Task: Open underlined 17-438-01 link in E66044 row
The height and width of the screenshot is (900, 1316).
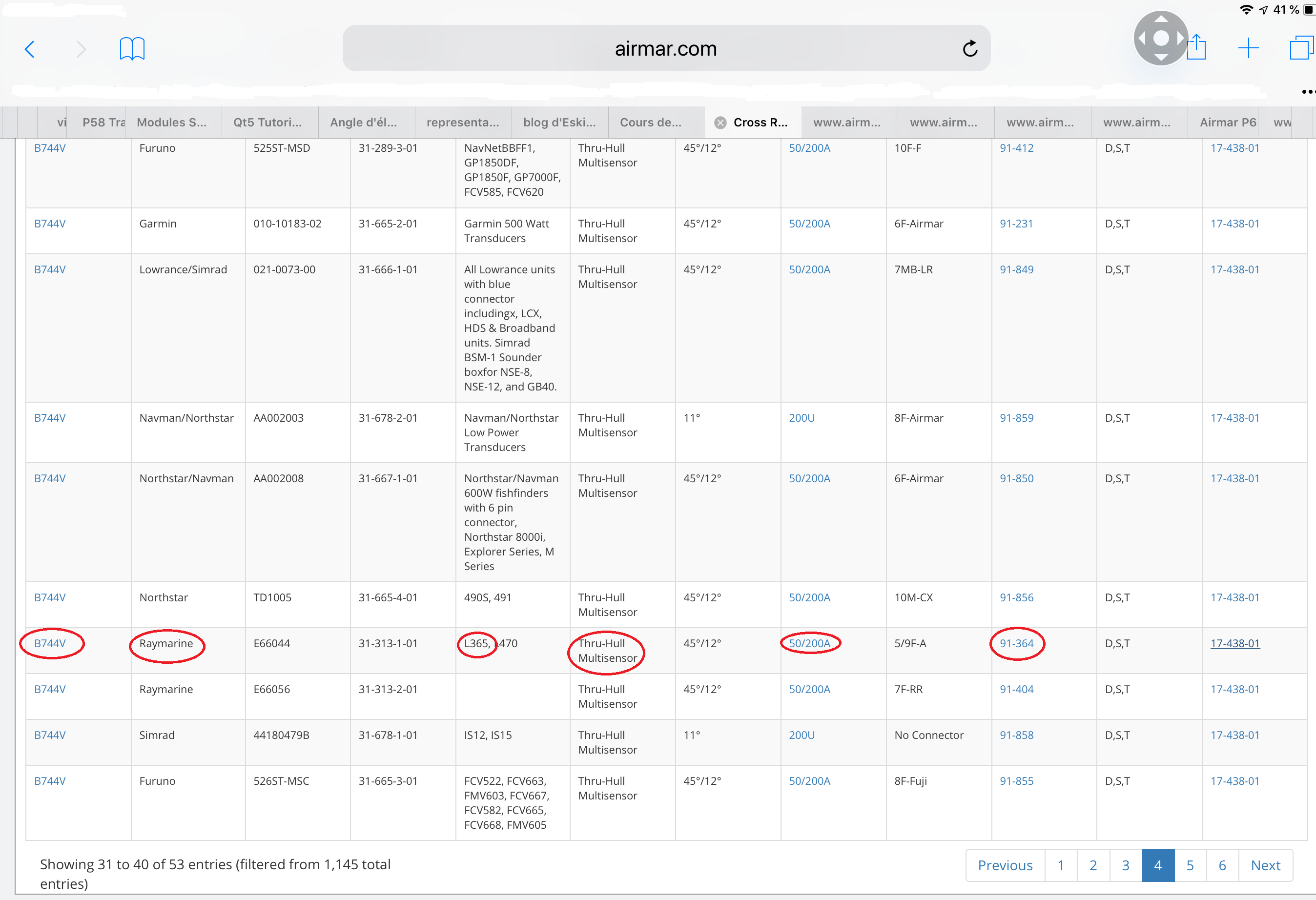Action: tap(1235, 644)
